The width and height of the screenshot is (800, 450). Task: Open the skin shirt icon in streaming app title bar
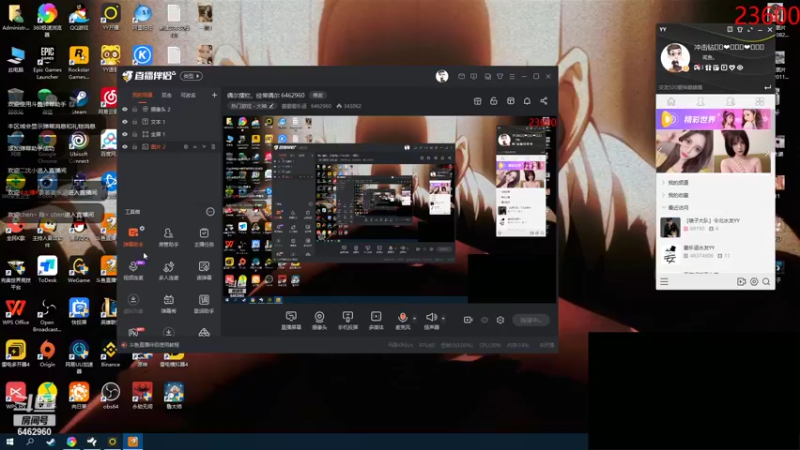(x=500, y=76)
